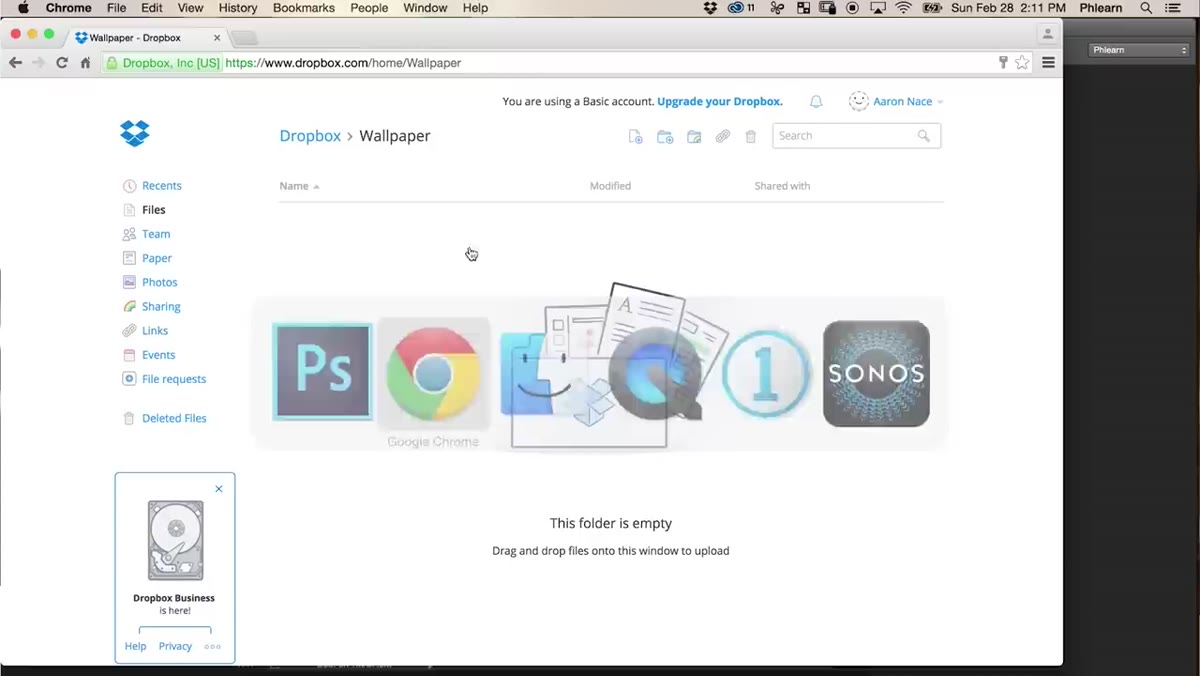Open the Bookmarks menu
The image size is (1200, 676).
[x=304, y=8]
